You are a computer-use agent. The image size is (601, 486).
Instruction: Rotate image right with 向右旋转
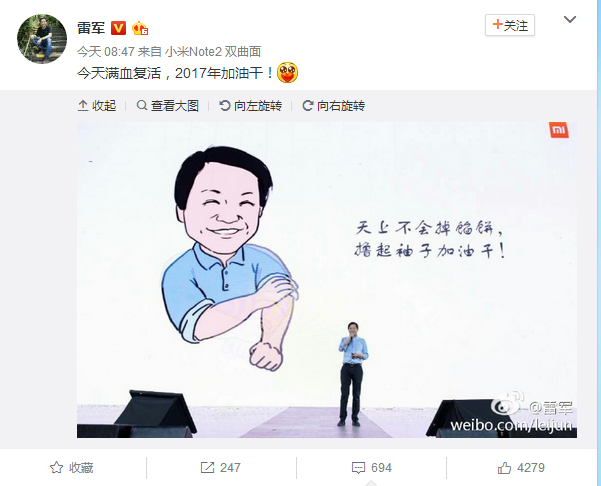click(x=333, y=106)
